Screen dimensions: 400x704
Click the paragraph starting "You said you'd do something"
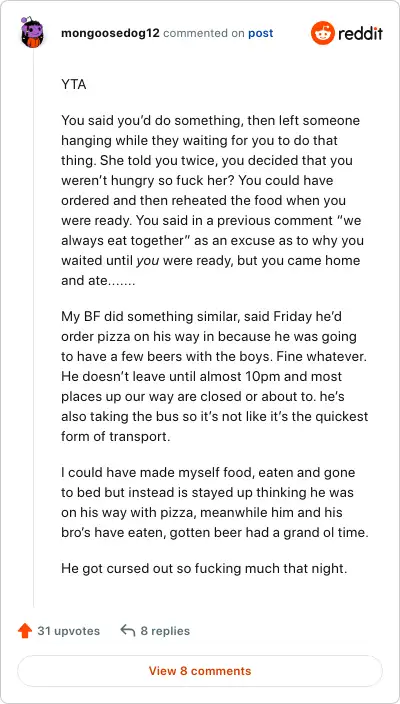(x=213, y=201)
